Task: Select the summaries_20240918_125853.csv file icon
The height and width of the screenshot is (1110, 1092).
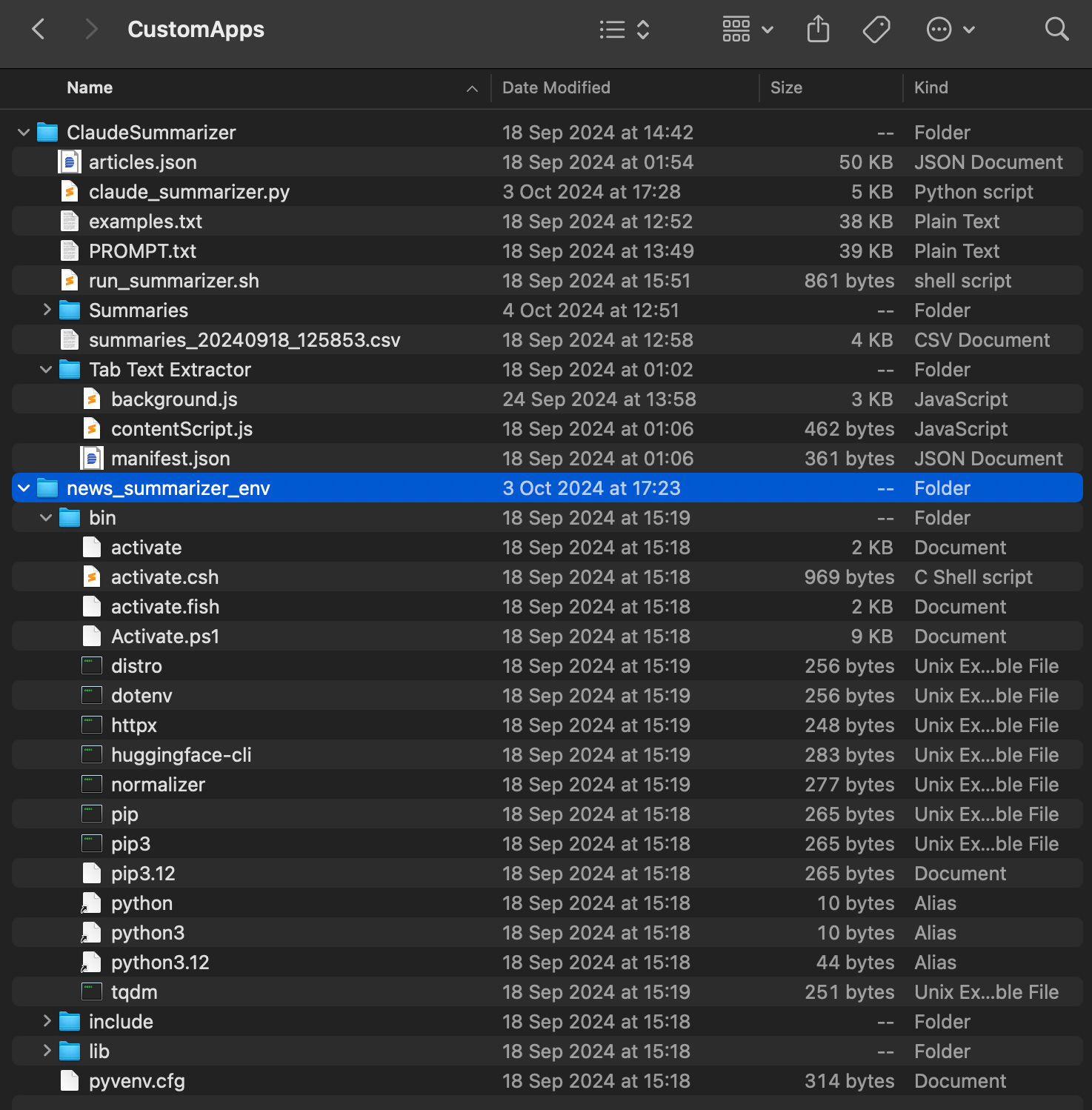Action: pyautogui.click(x=70, y=340)
